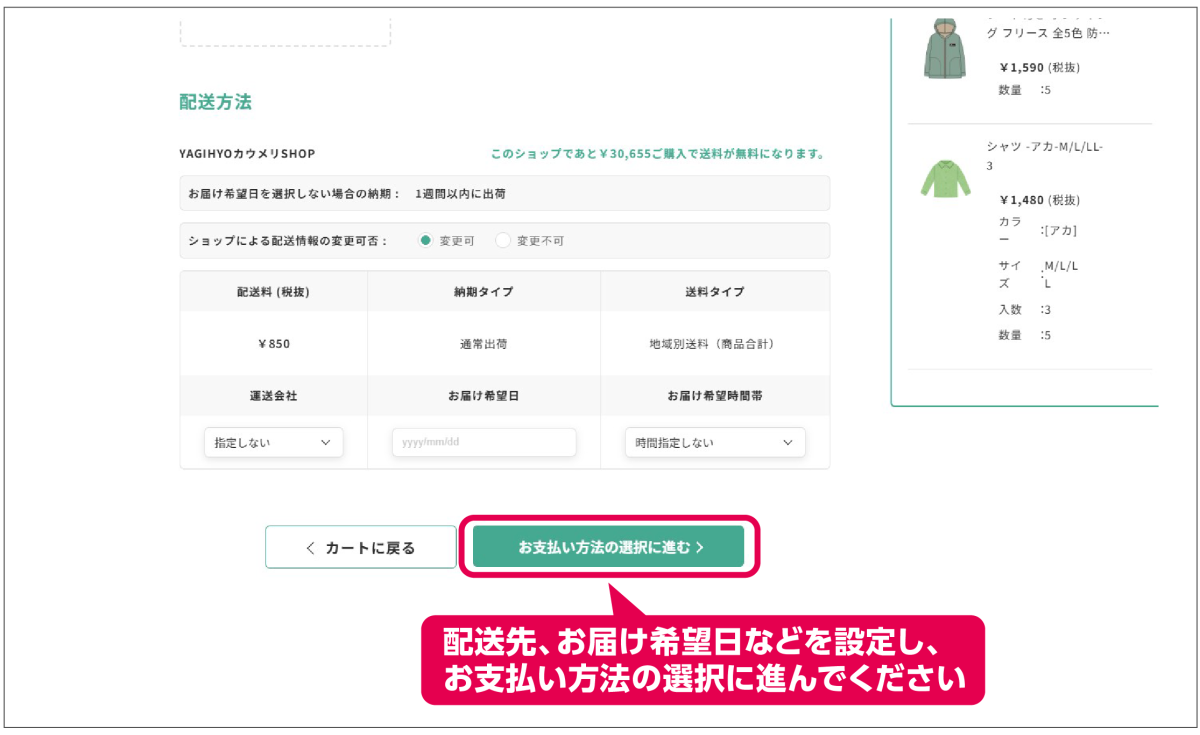Open the hooded fleece jacket thumbnail

[x=945, y=50]
